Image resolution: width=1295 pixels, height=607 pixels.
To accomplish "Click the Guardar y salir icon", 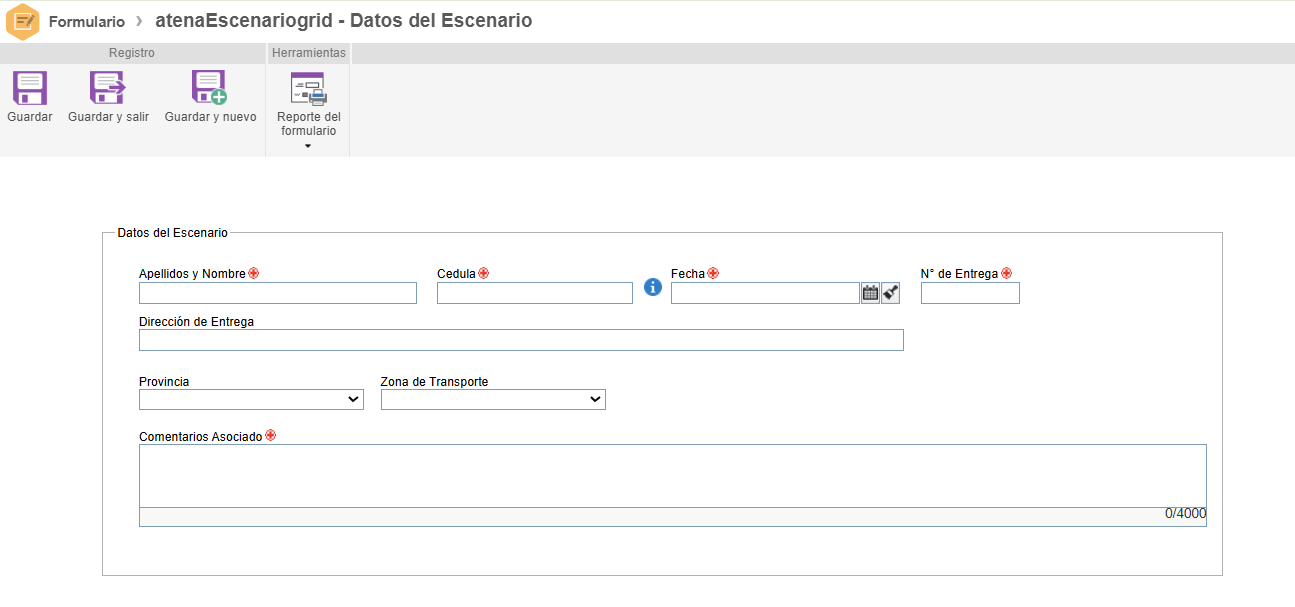I will 108,88.
